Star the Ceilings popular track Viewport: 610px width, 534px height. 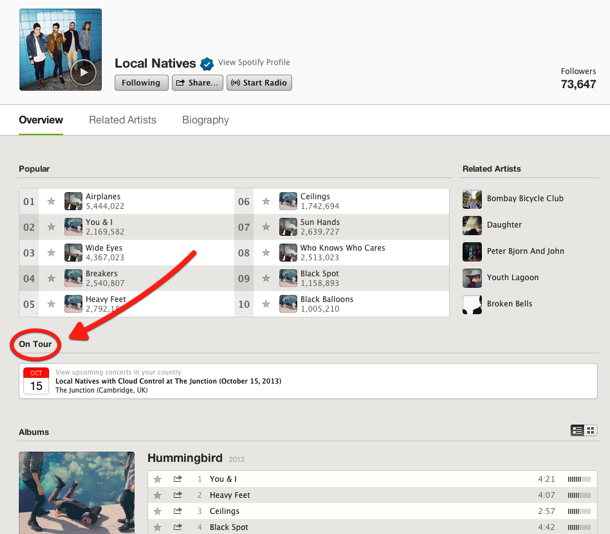pyautogui.click(x=266, y=201)
